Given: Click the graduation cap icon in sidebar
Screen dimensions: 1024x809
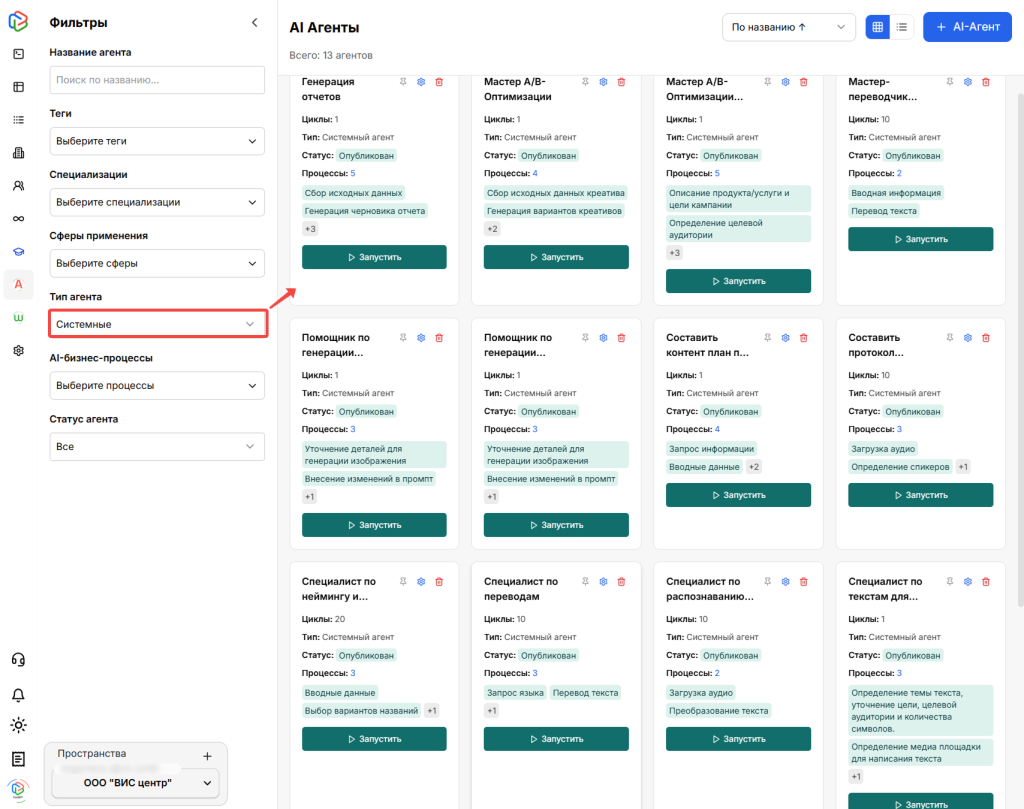Looking at the screenshot, I should 18,251.
